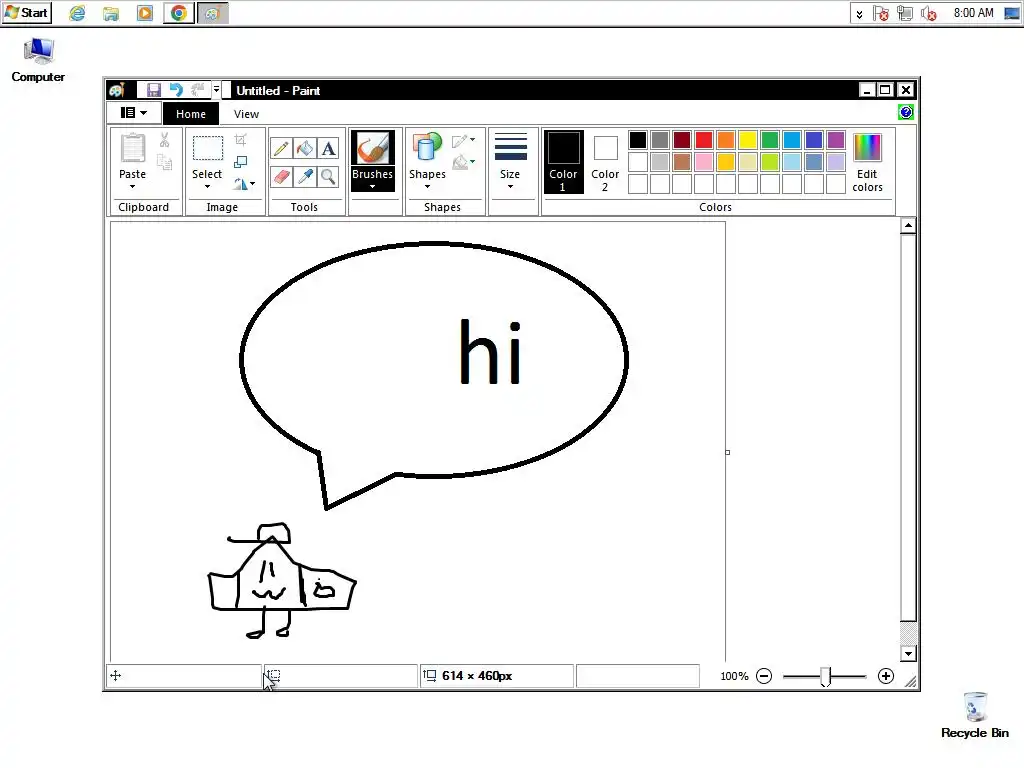1024x768 pixels.
Task: Click the Start button
Action: click(x=27, y=13)
